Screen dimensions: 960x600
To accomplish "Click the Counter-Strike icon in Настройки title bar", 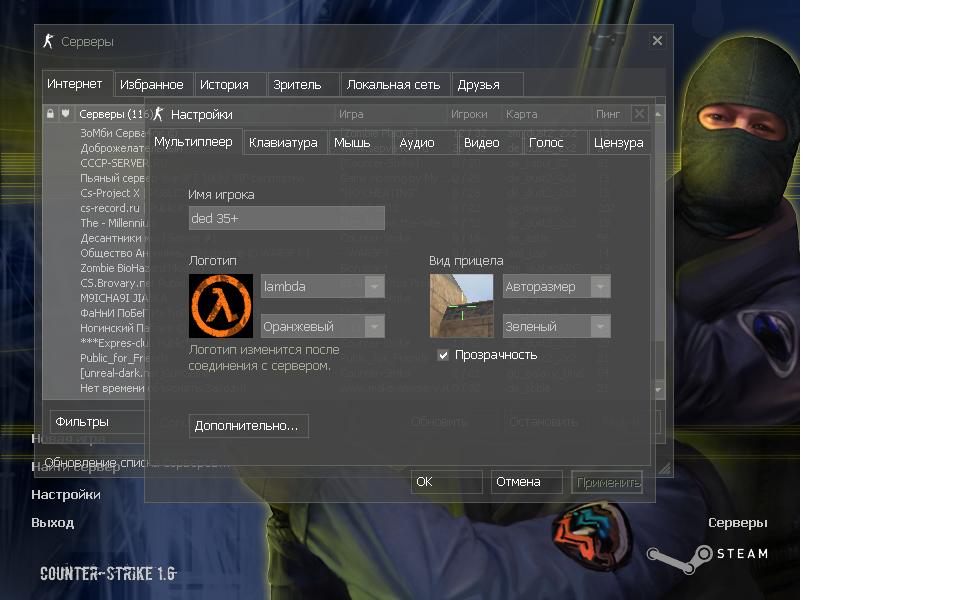I will 159,114.
